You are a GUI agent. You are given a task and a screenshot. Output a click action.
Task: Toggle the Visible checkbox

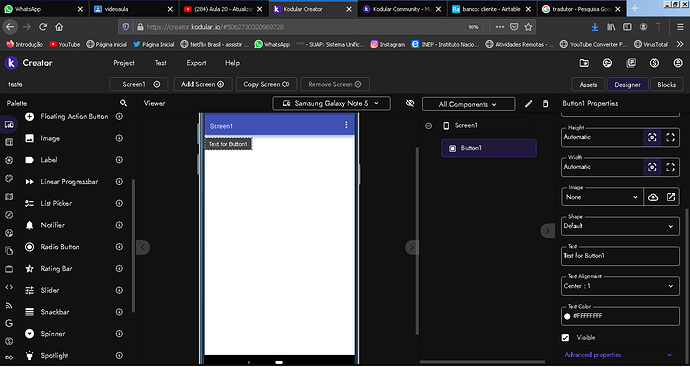pos(565,338)
